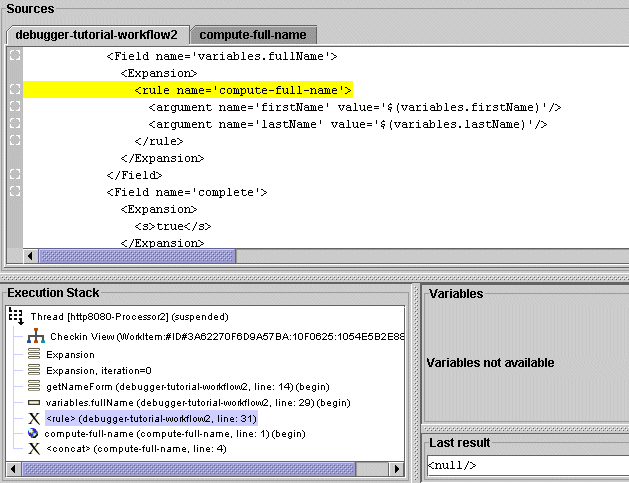The height and width of the screenshot is (483, 629).
Task: Click the X icon beside <rule> stack frame
Action: coord(34,419)
